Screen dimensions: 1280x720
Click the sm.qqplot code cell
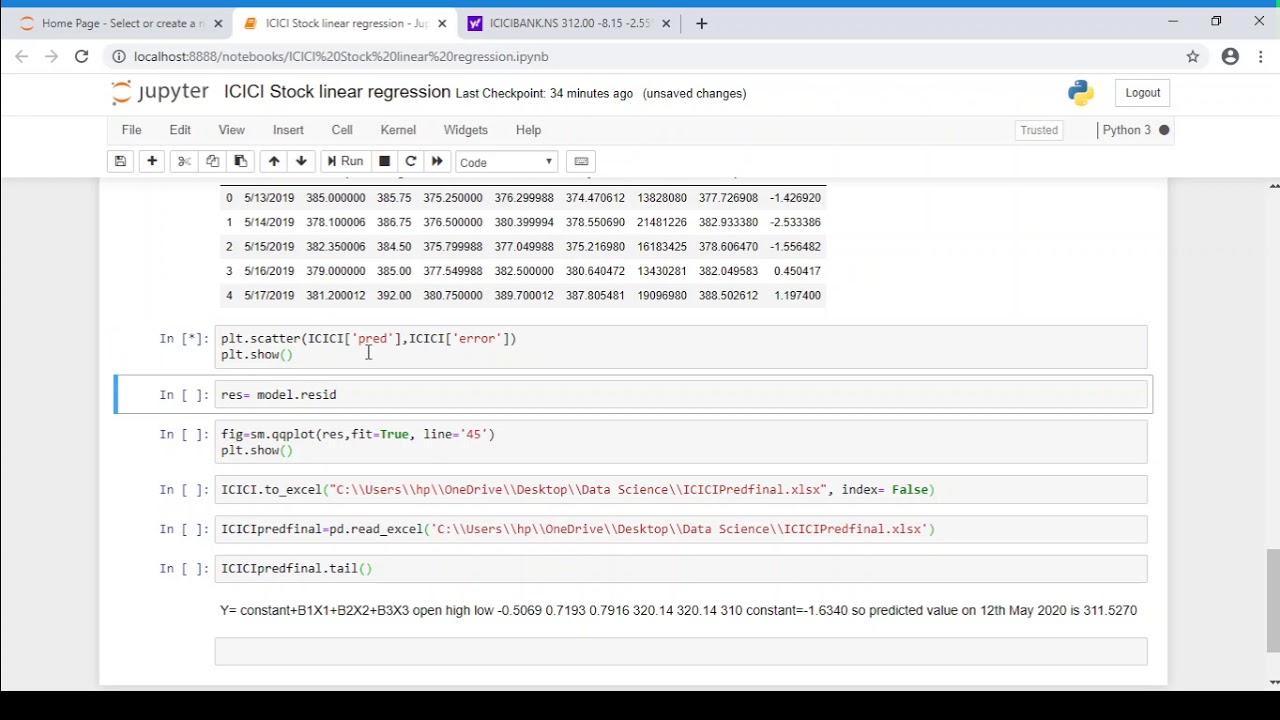(680, 442)
